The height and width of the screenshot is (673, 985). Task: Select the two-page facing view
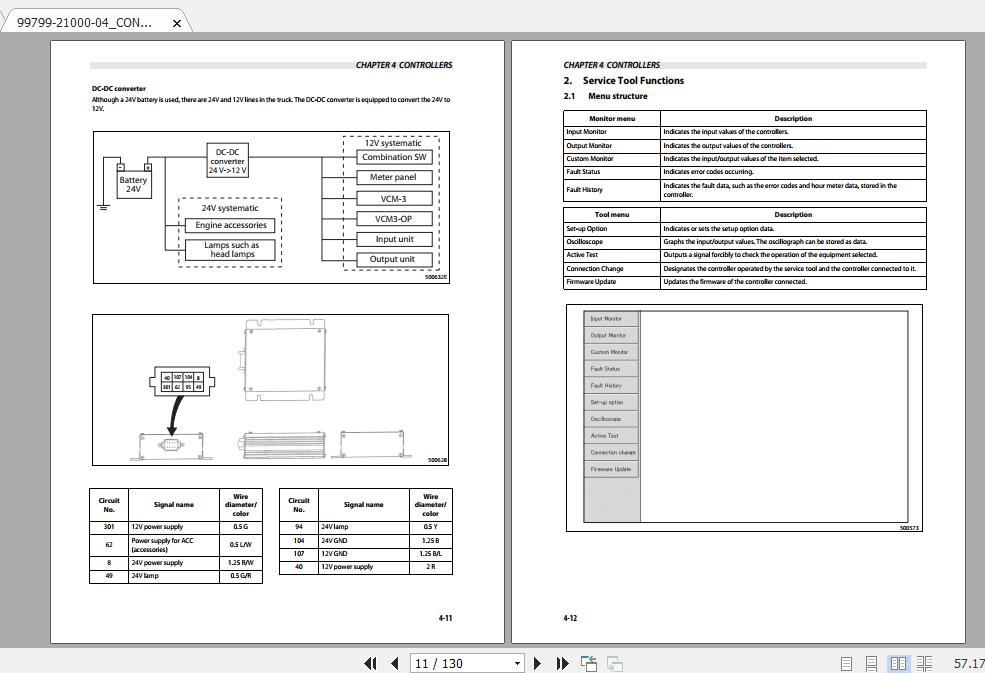pos(898,664)
